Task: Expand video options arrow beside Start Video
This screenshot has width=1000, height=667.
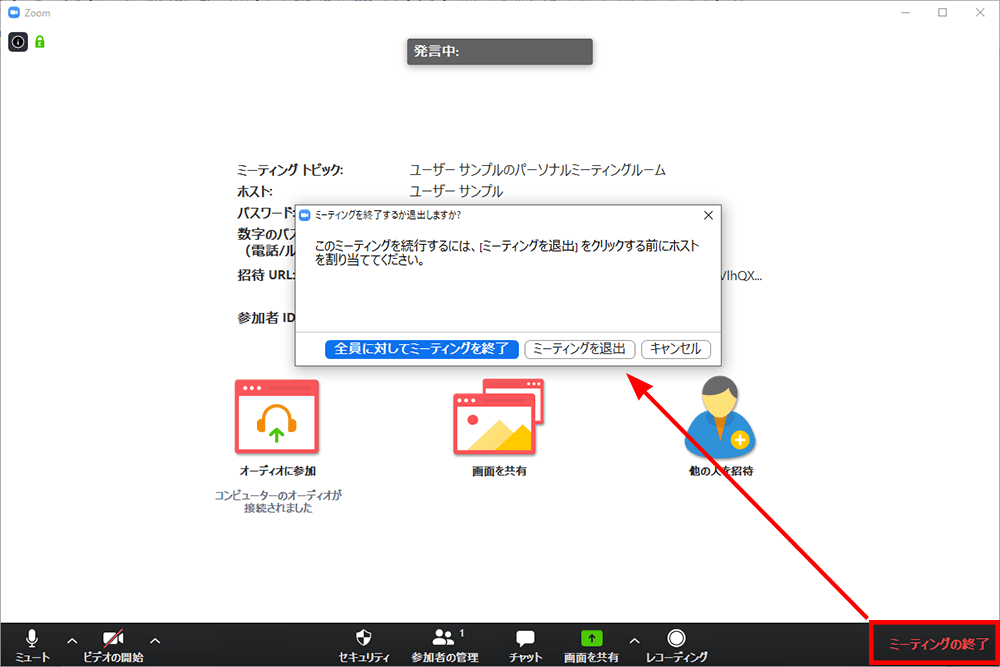Action: point(155,640)
